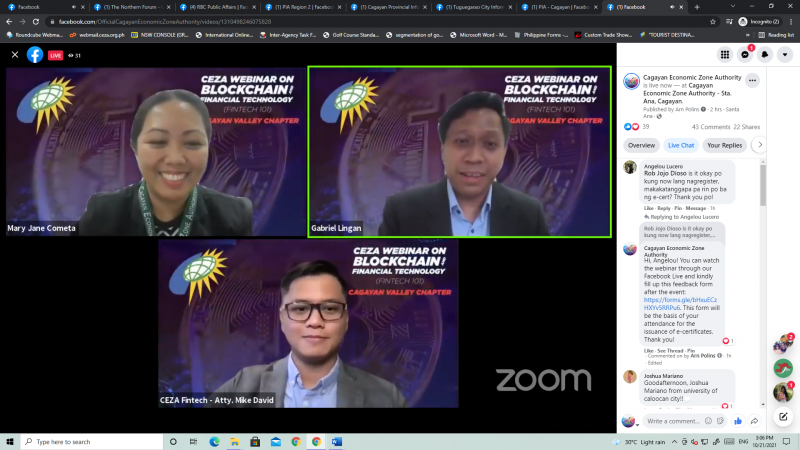800x450 pixels.
Task: Switch to RBC Public Affairs tab
Action: pos(216,7)
